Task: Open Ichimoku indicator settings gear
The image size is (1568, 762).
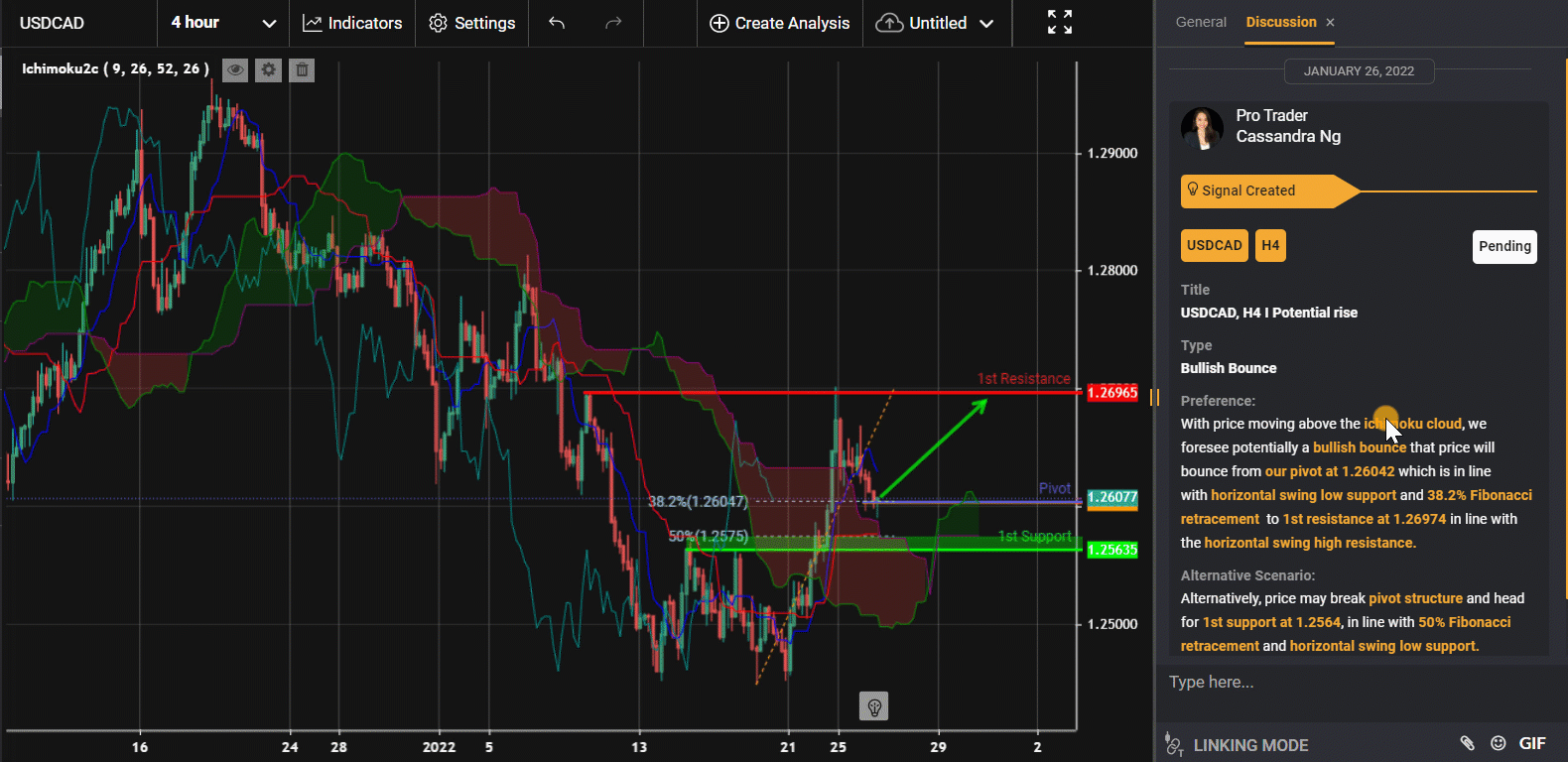Action: click(x=268, y=69)
